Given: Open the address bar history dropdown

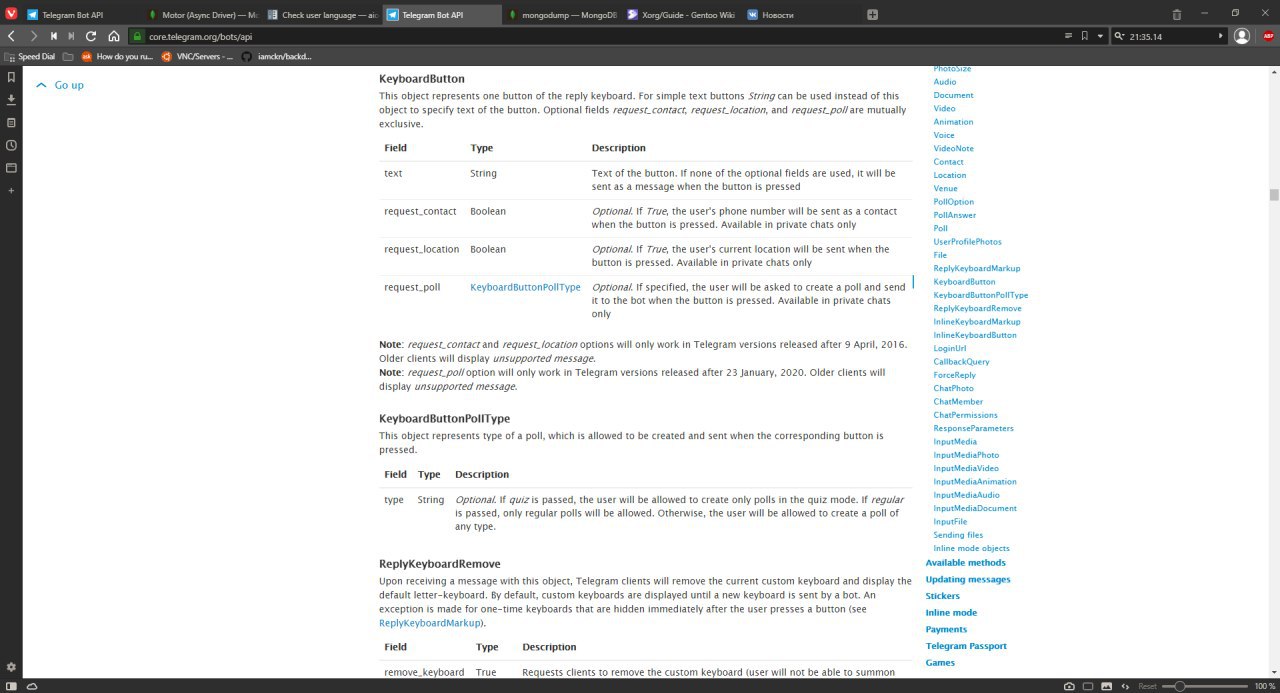Looking at the screenshot, I should [x=1100, y=36].
